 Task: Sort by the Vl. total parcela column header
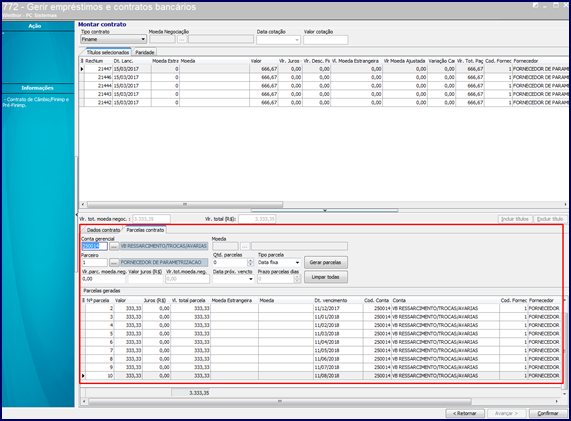point(190,300)
